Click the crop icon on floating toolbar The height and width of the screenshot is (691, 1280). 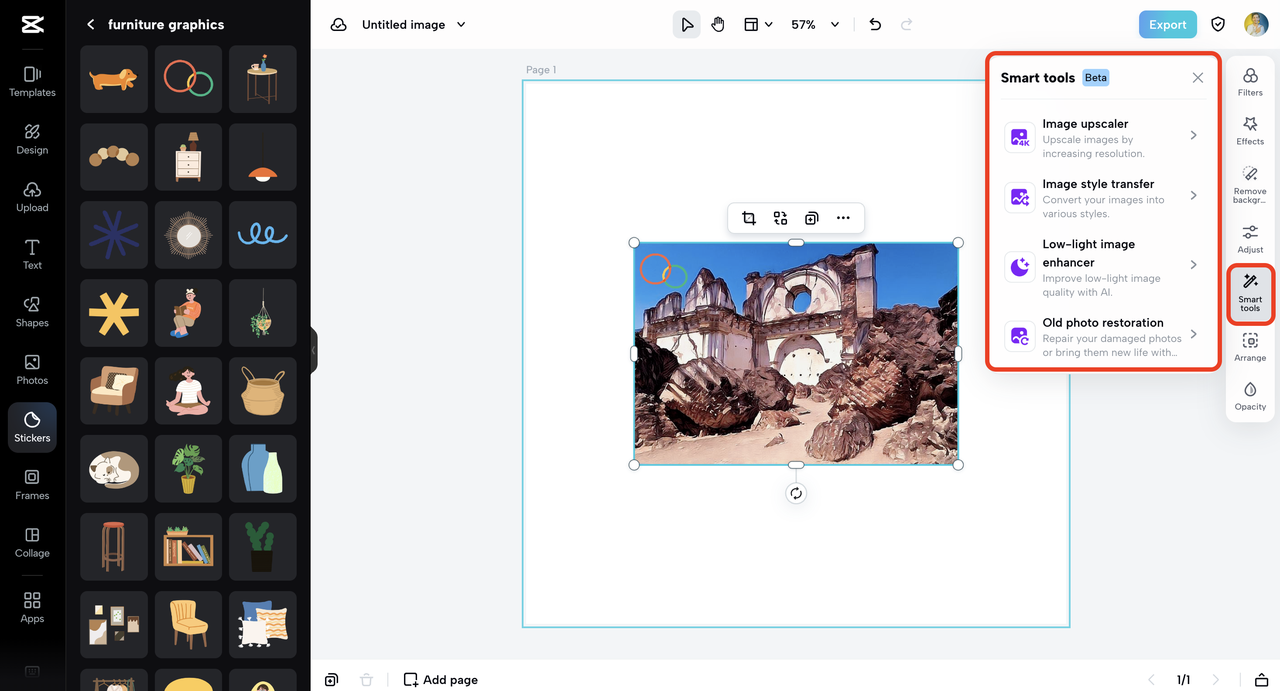pos(749,218)
